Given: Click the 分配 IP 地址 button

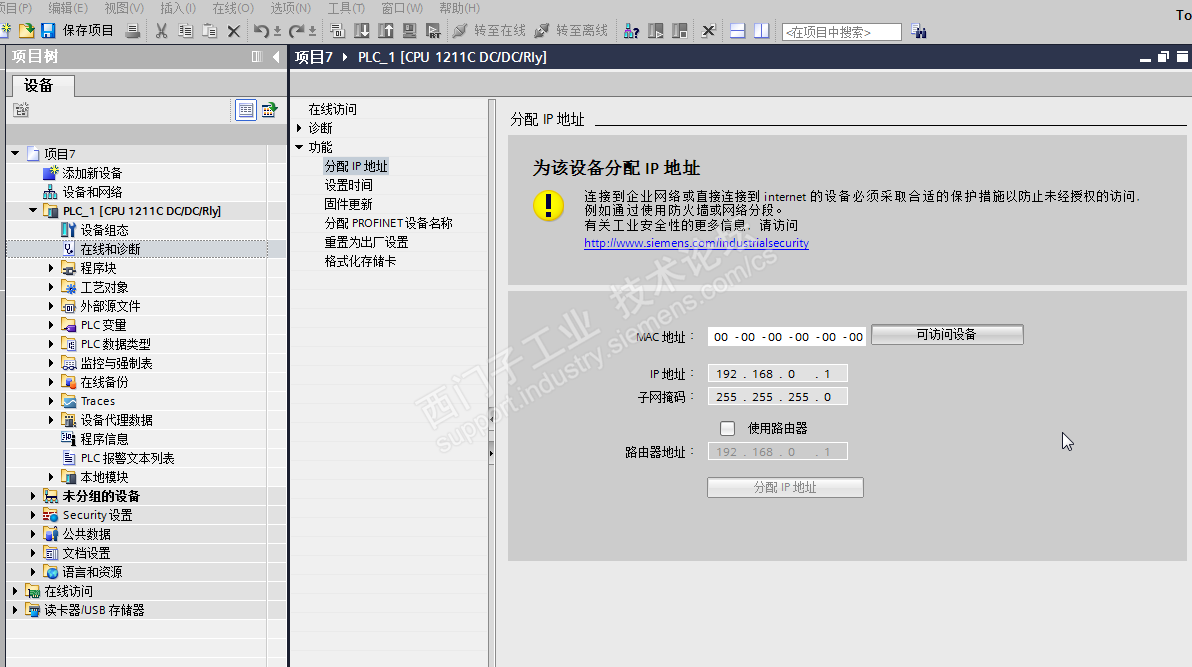Looking at the screenshot, I should [785, 488].
